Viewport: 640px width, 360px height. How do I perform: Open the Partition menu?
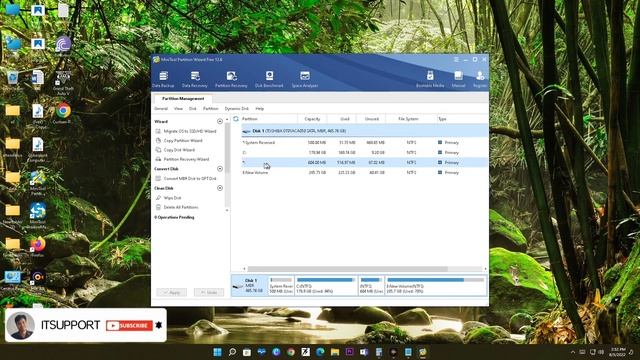click(211, 109)
